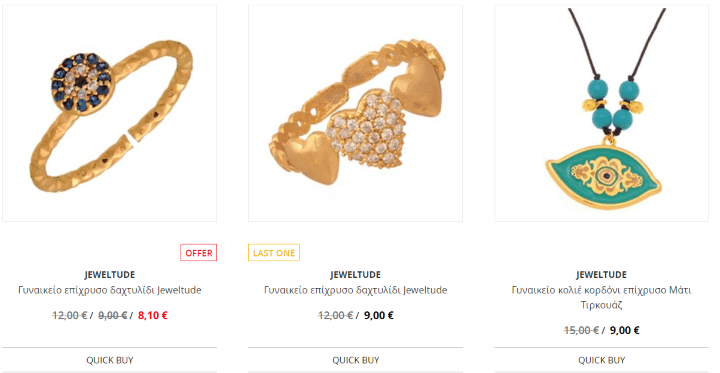
Task: Open JEWELTUDE brand above the hearts ring title
Action: click(355, 275)
